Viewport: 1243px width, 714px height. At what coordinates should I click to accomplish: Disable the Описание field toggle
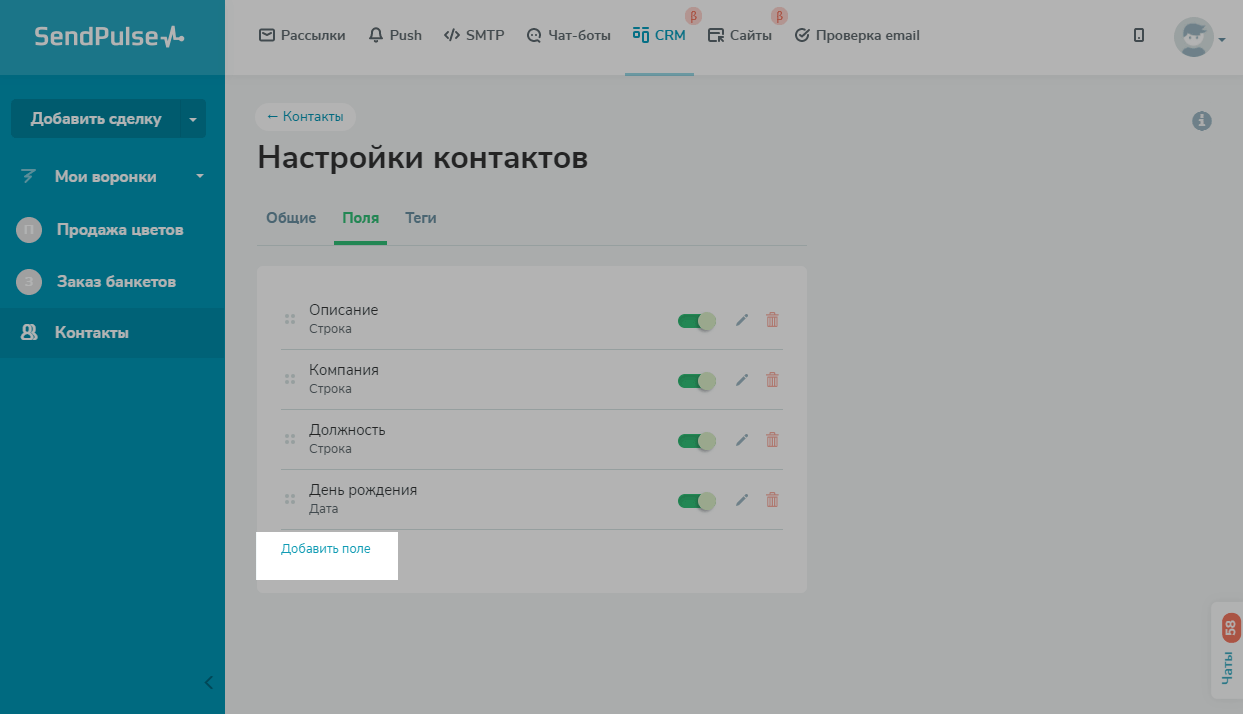(696, 321)
